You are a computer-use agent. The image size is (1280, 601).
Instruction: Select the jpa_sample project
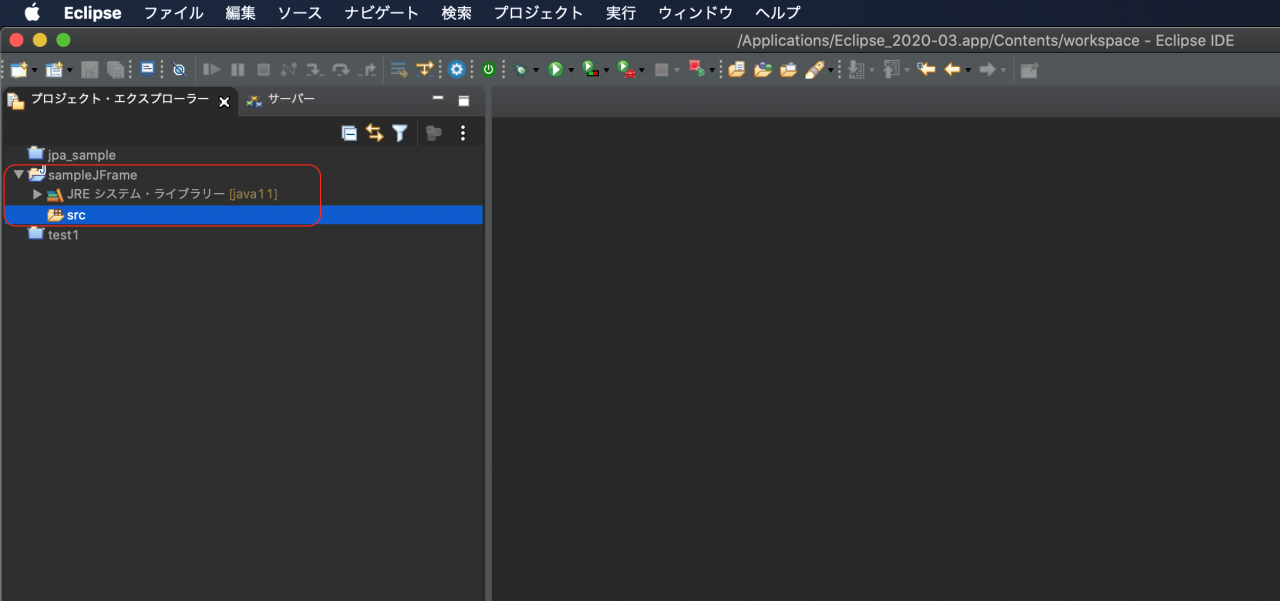82,155
